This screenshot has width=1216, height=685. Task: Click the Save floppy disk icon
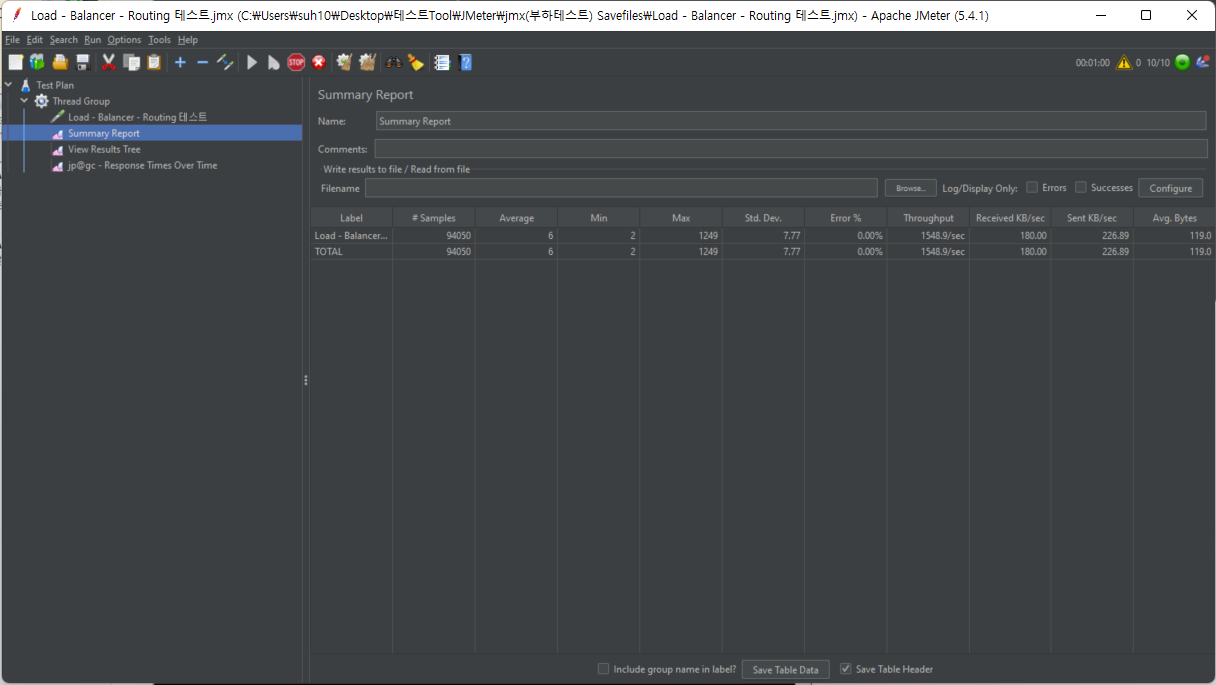[x=83, y=63]
